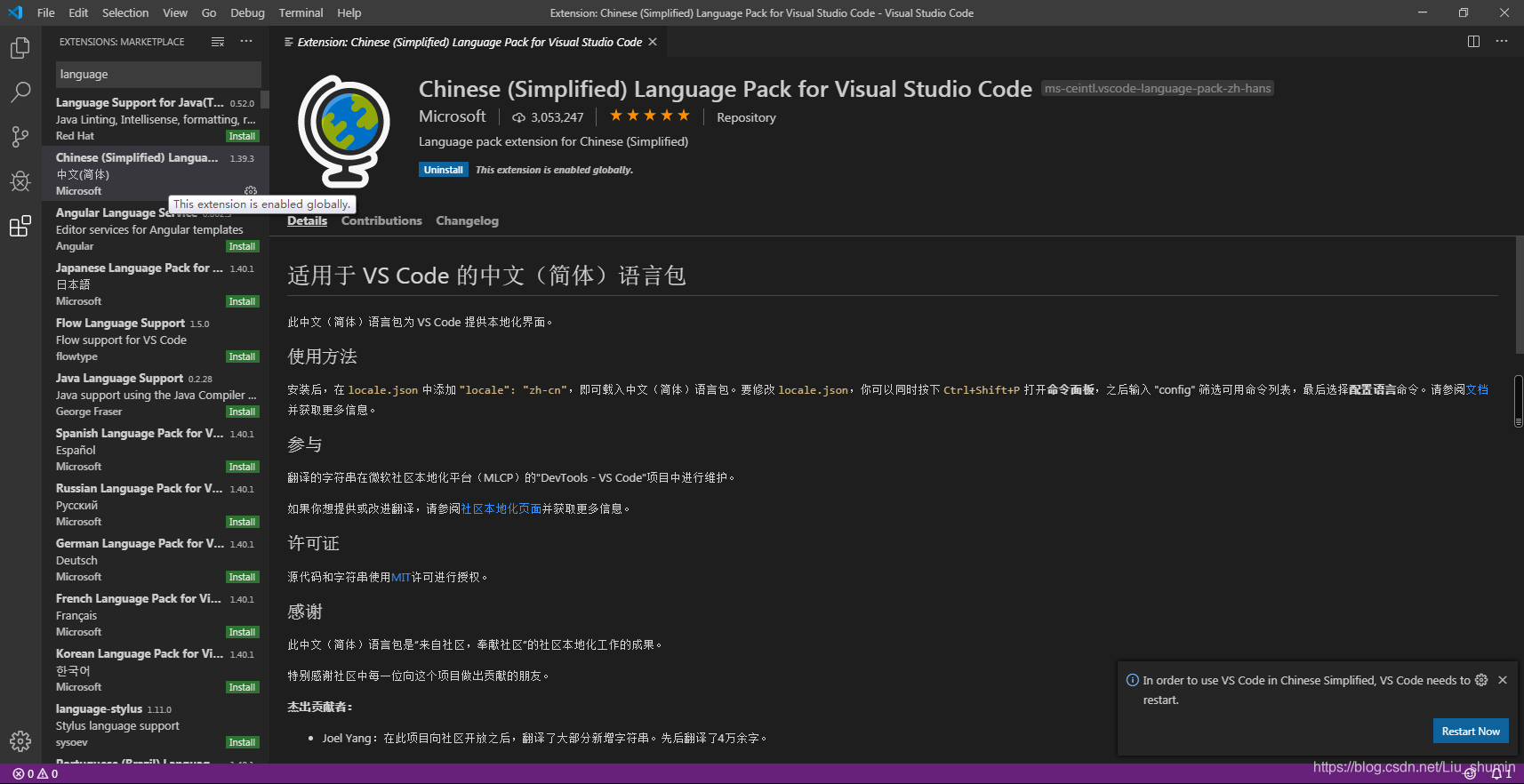Switch to the Changelog tab

coord(467,220)
